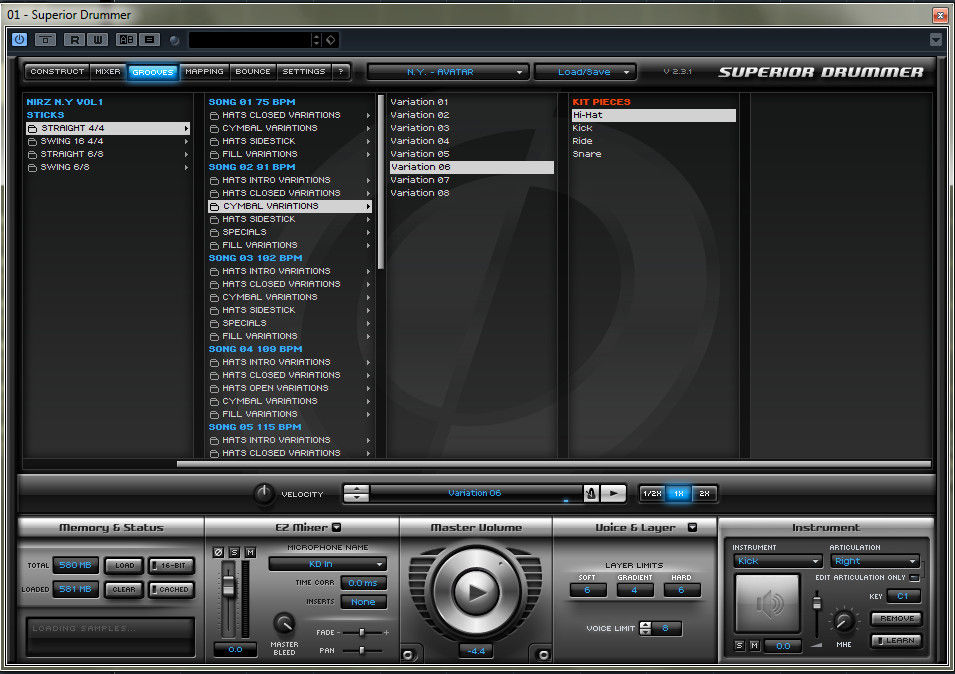Open the BOUNCE tab
The height and width of the screenshot is (674, 955).
point(253,72)
